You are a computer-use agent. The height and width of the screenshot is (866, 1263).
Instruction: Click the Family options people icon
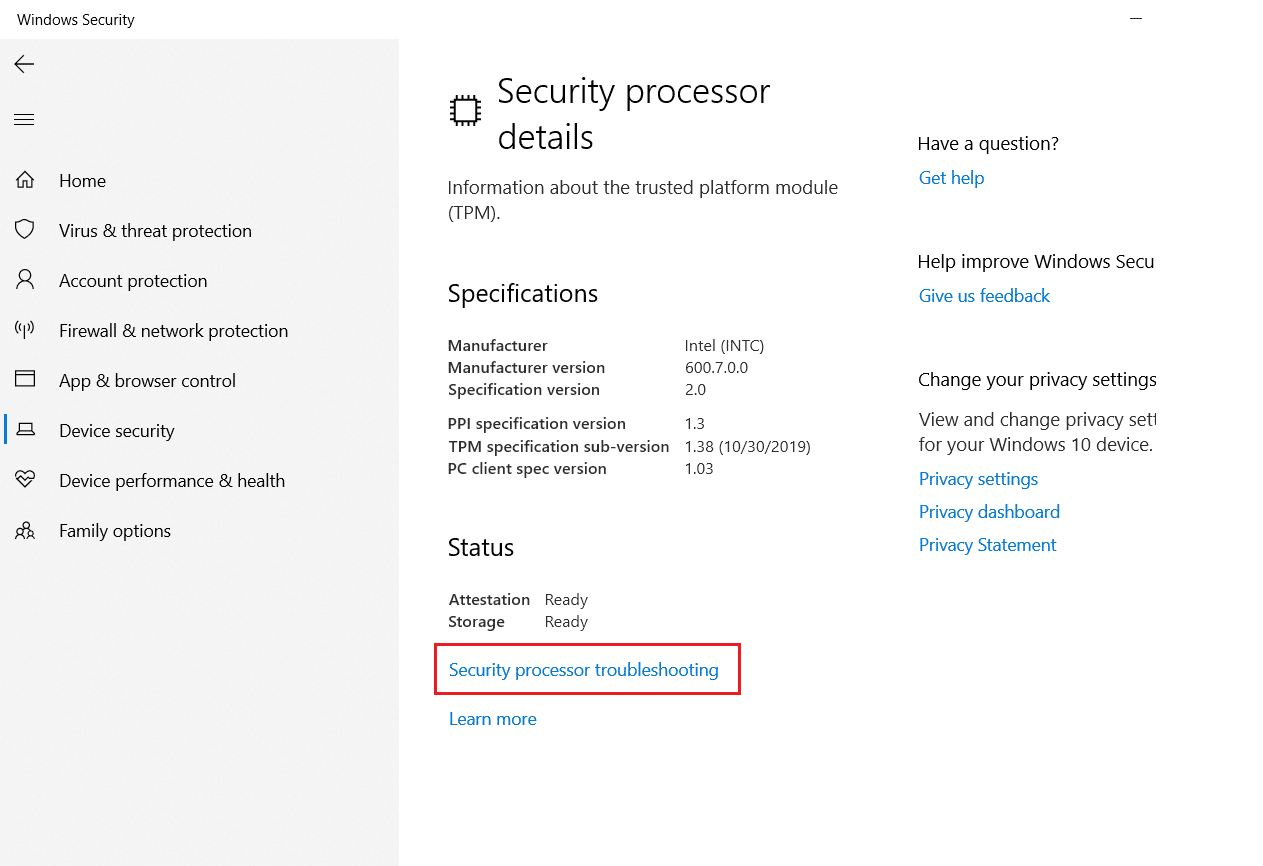click(x=25, y=530)
